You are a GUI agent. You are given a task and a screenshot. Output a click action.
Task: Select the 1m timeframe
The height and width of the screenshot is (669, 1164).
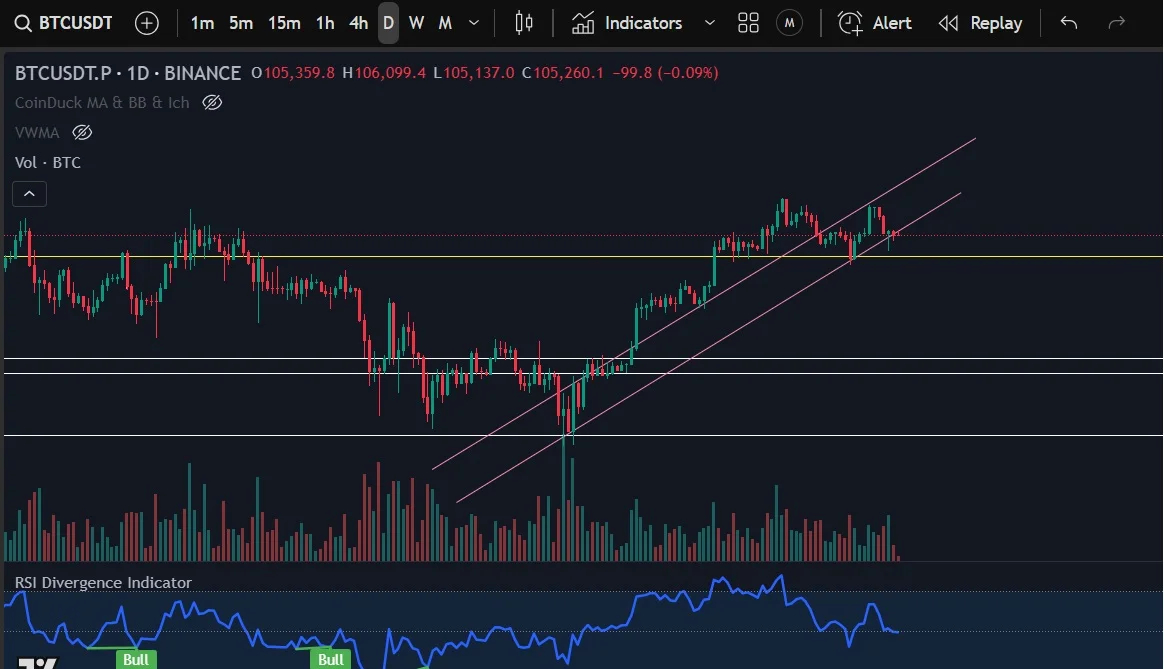tap(202, 23)
